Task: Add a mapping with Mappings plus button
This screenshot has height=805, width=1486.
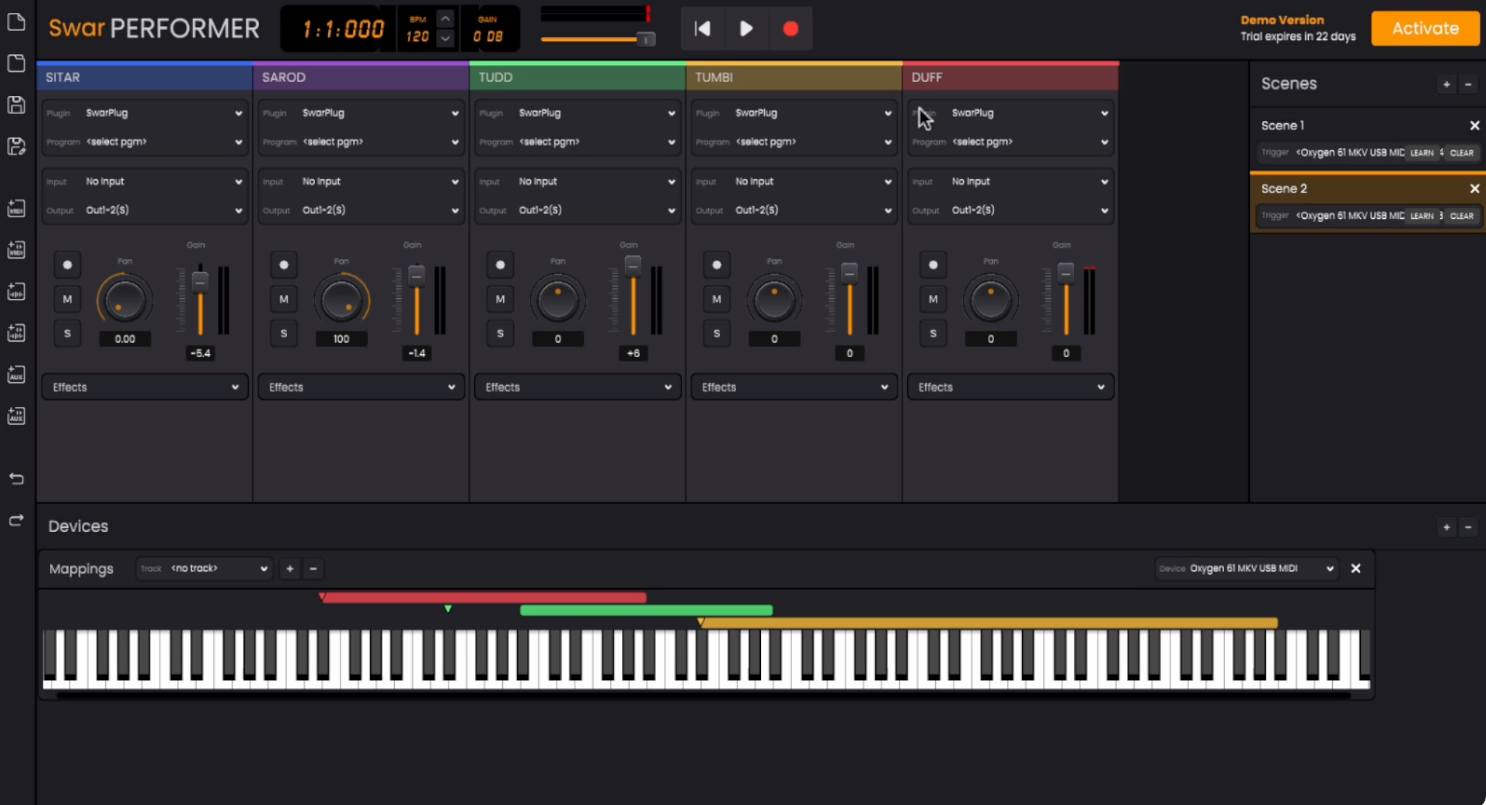Action: pyautogui.click(x=290, y=569)
